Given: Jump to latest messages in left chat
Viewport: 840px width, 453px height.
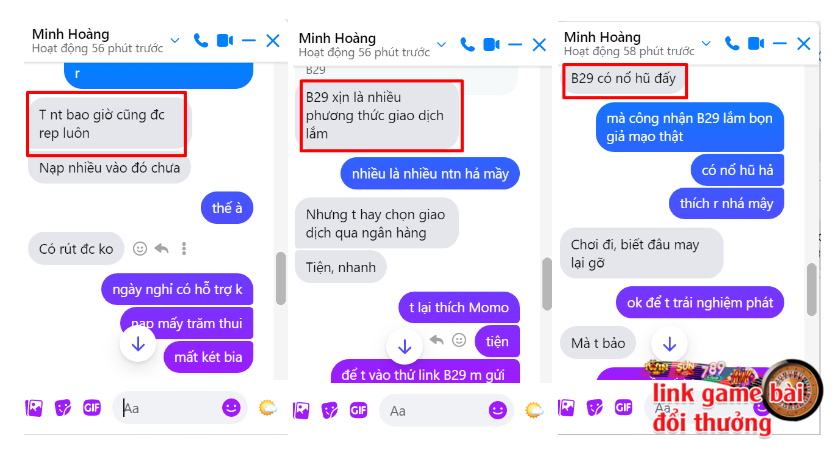Looking at the screenshot, I should 138,344.
